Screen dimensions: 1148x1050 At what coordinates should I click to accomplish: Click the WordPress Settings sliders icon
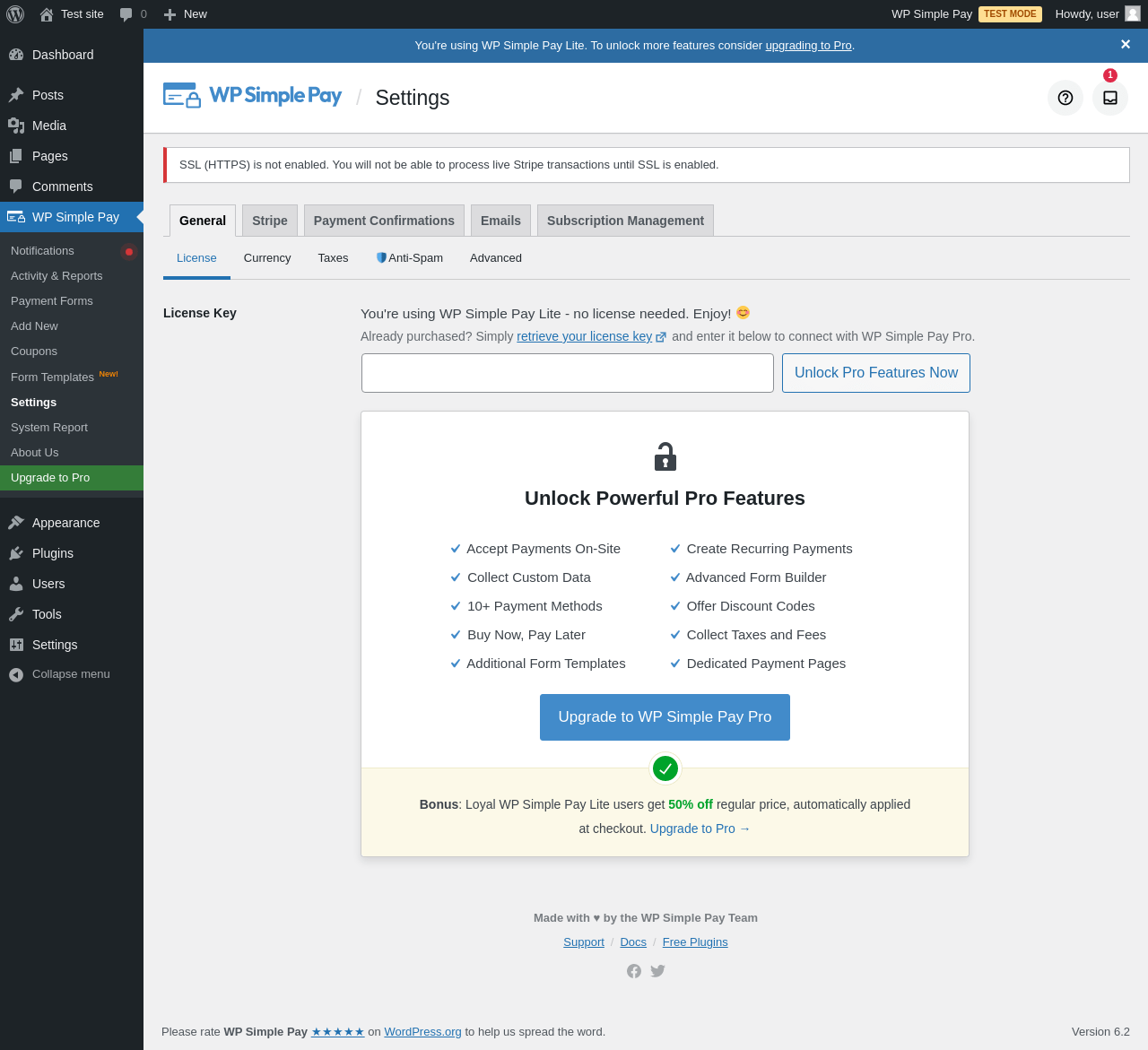pos(16,645)
